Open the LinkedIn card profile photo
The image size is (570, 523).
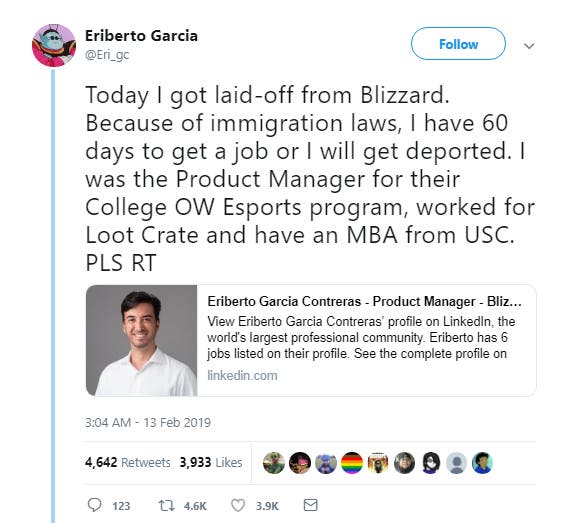pyautogui.click(x=142, y=341)
